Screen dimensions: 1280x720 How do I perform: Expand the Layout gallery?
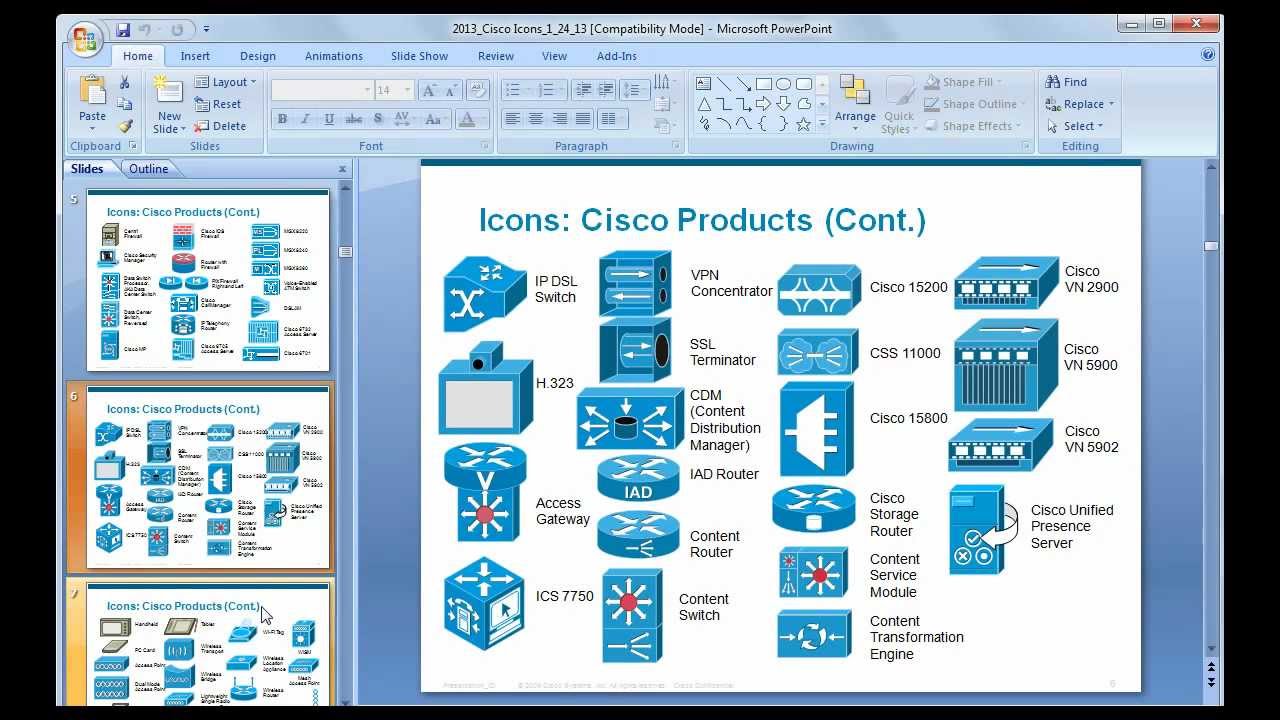225,81
